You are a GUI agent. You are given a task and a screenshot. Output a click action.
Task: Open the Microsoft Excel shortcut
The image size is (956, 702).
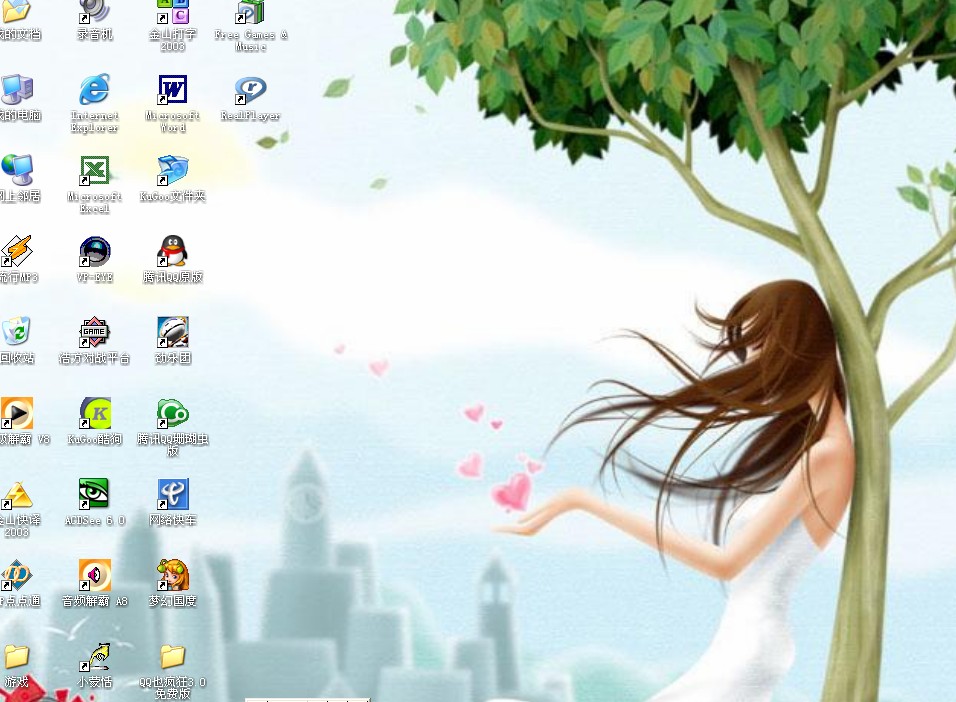pos(94,171)
